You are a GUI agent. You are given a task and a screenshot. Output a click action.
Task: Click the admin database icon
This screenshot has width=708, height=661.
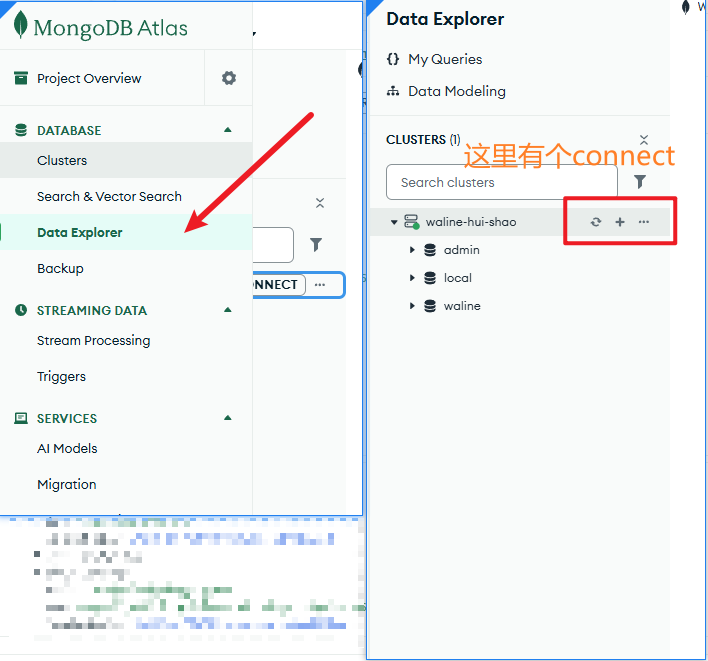click(x=430, y=250)
